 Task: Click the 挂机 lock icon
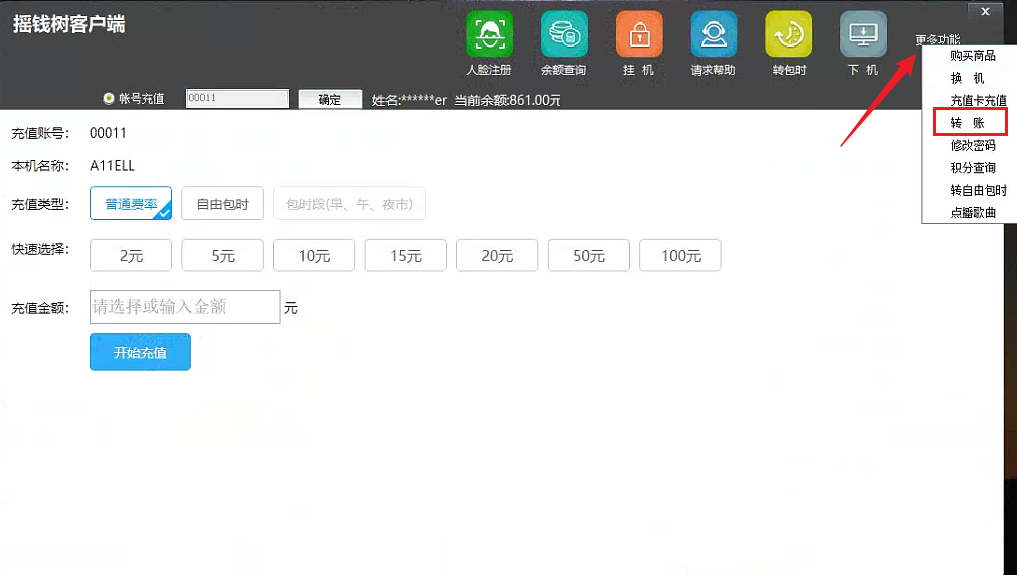[x=639, y=34]
